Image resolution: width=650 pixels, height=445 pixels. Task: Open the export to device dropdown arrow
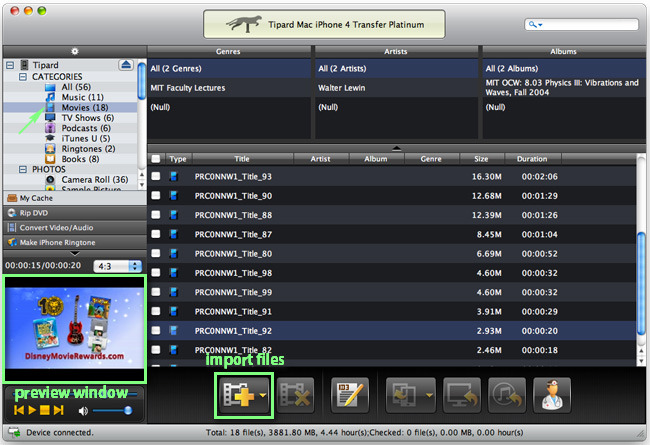point(429,395)
